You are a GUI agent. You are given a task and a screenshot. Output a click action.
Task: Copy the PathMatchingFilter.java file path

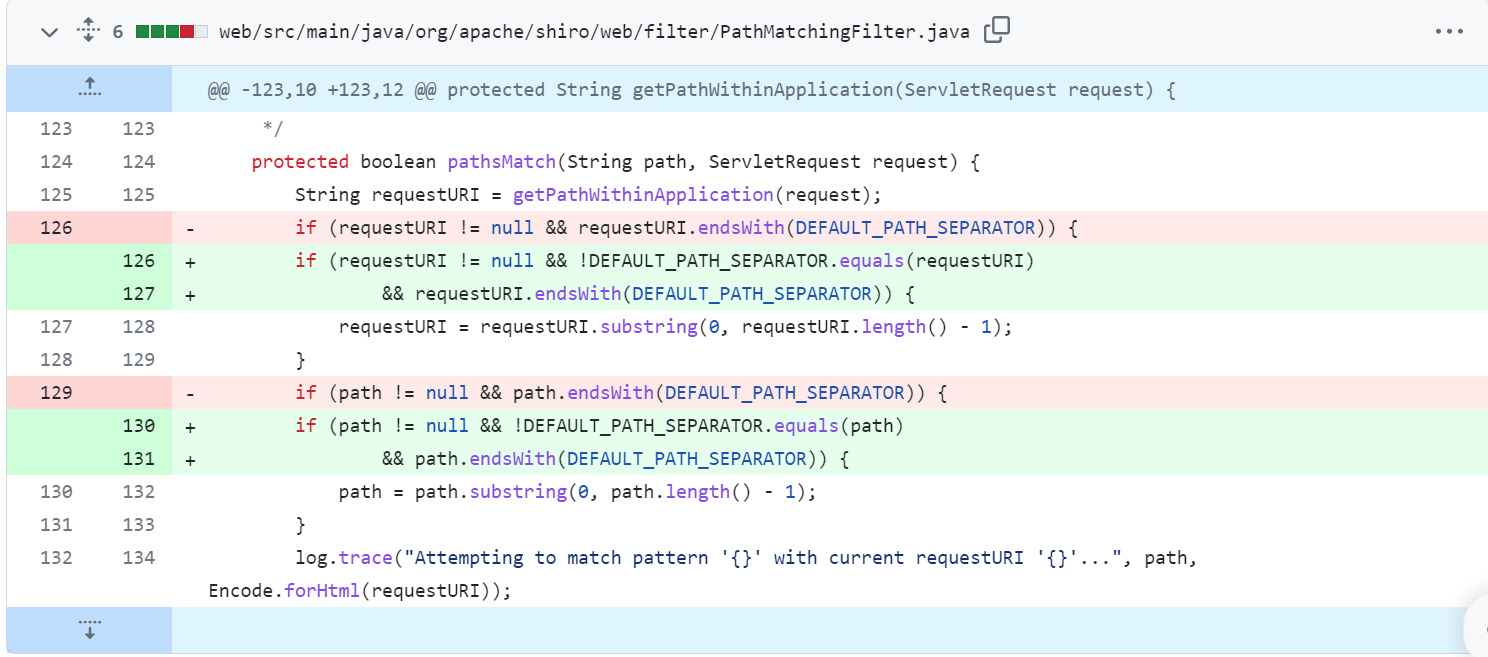tap(996, 31)
